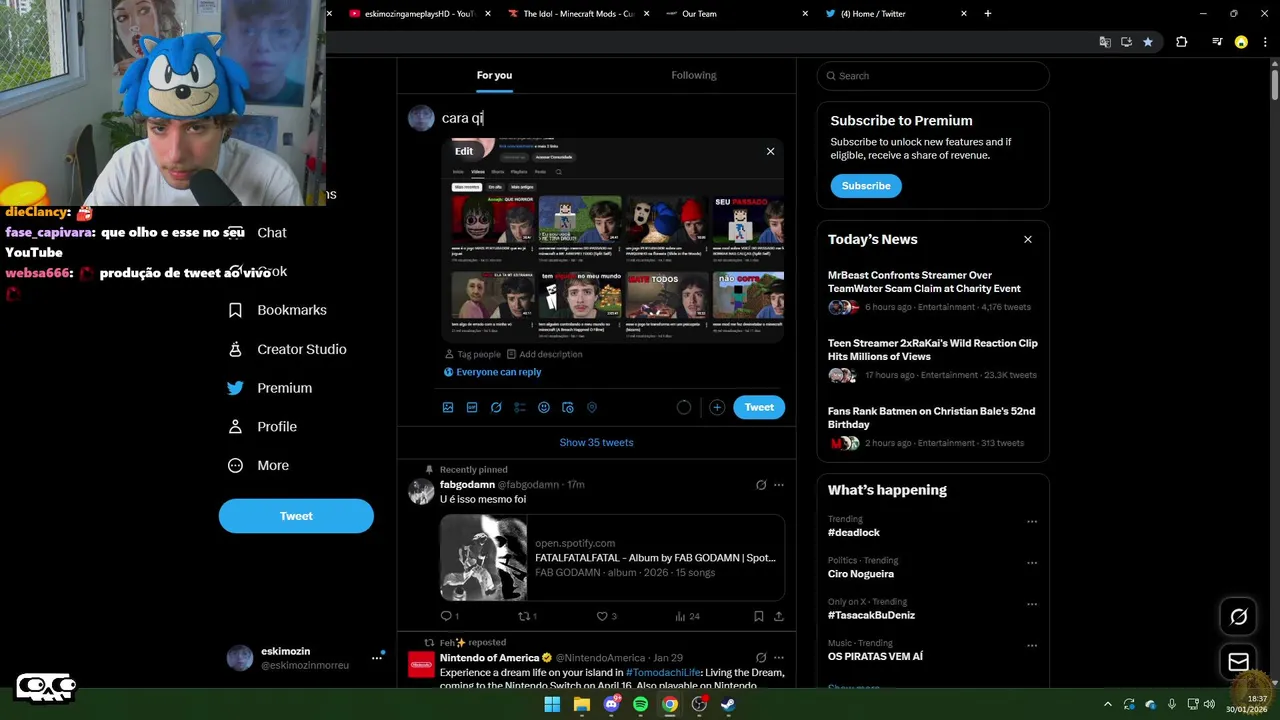
Task: Open the floating Grok button
Action: tap(1238, 617)
